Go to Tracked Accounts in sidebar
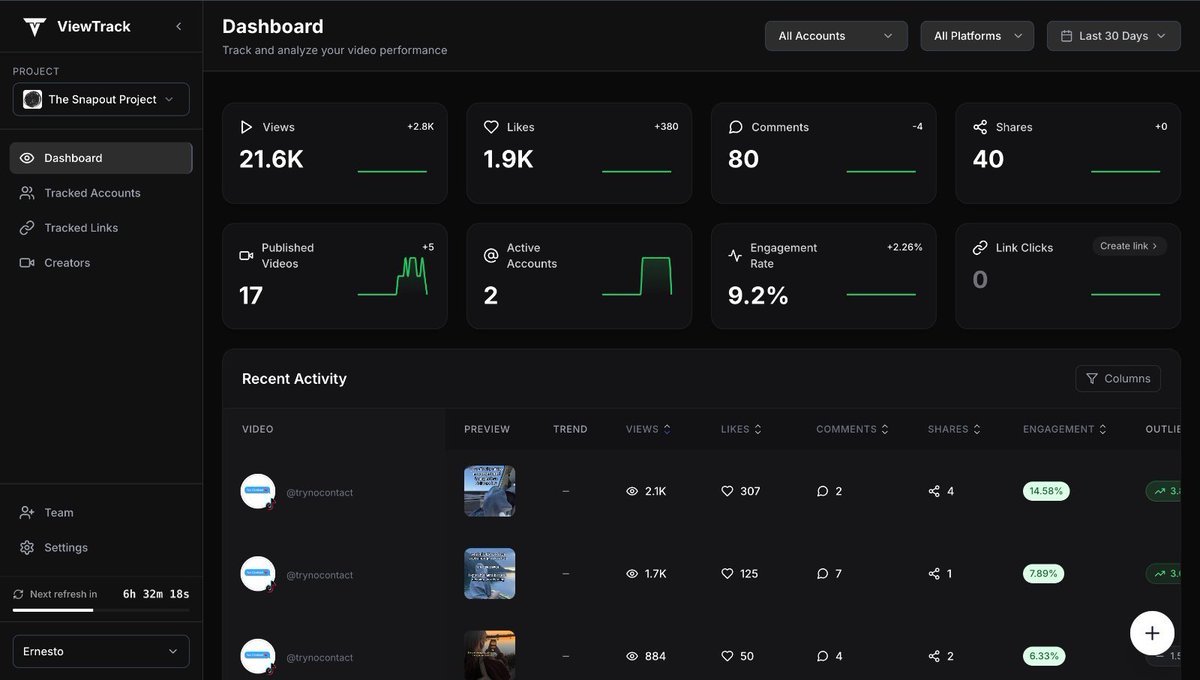Viewport: 1200px width, 680px height. pos(92,193)
